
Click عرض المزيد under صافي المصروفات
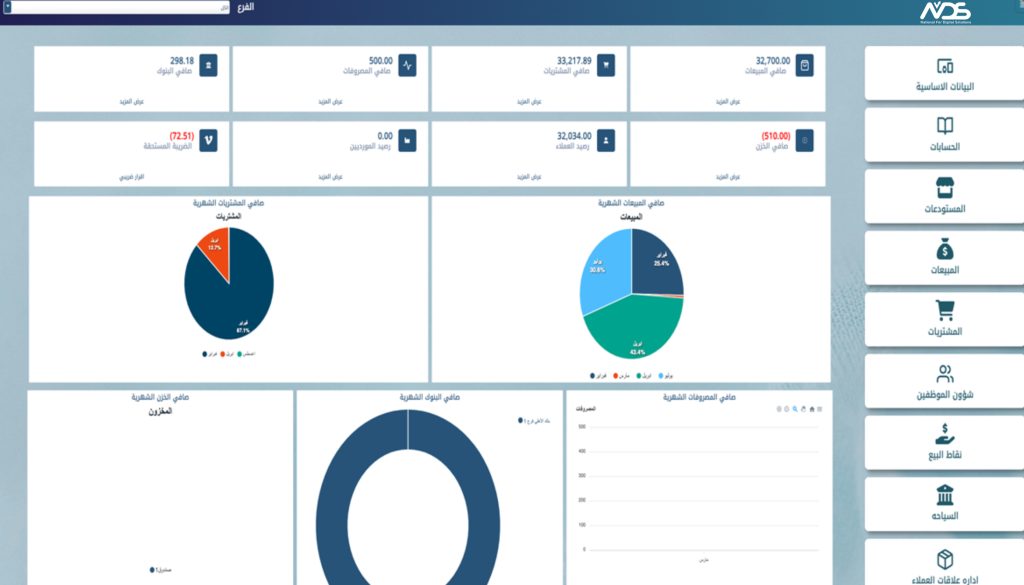click(330, 102)
